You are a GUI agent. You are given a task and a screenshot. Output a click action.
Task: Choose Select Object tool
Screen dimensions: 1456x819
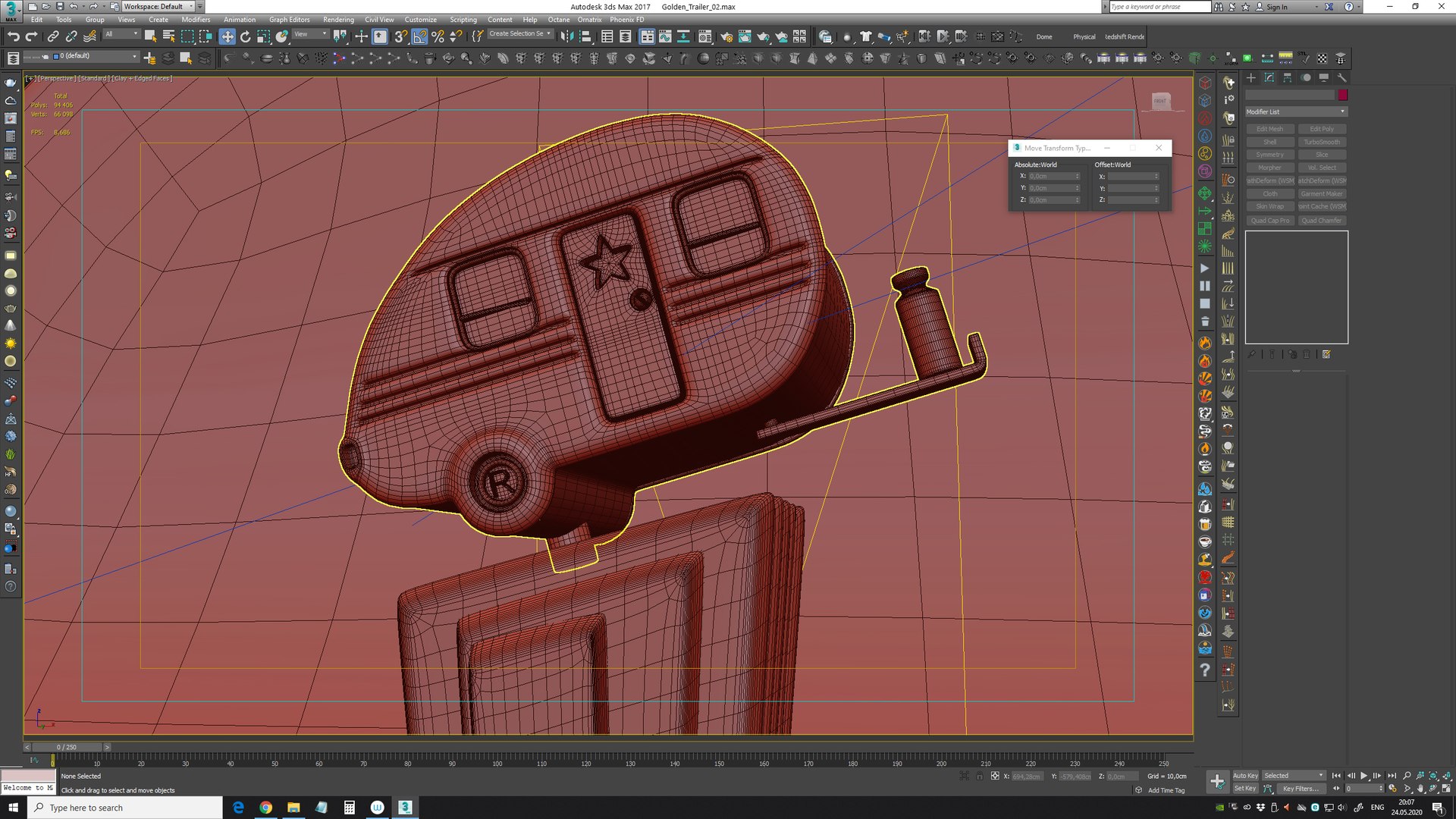click(150, 36)
